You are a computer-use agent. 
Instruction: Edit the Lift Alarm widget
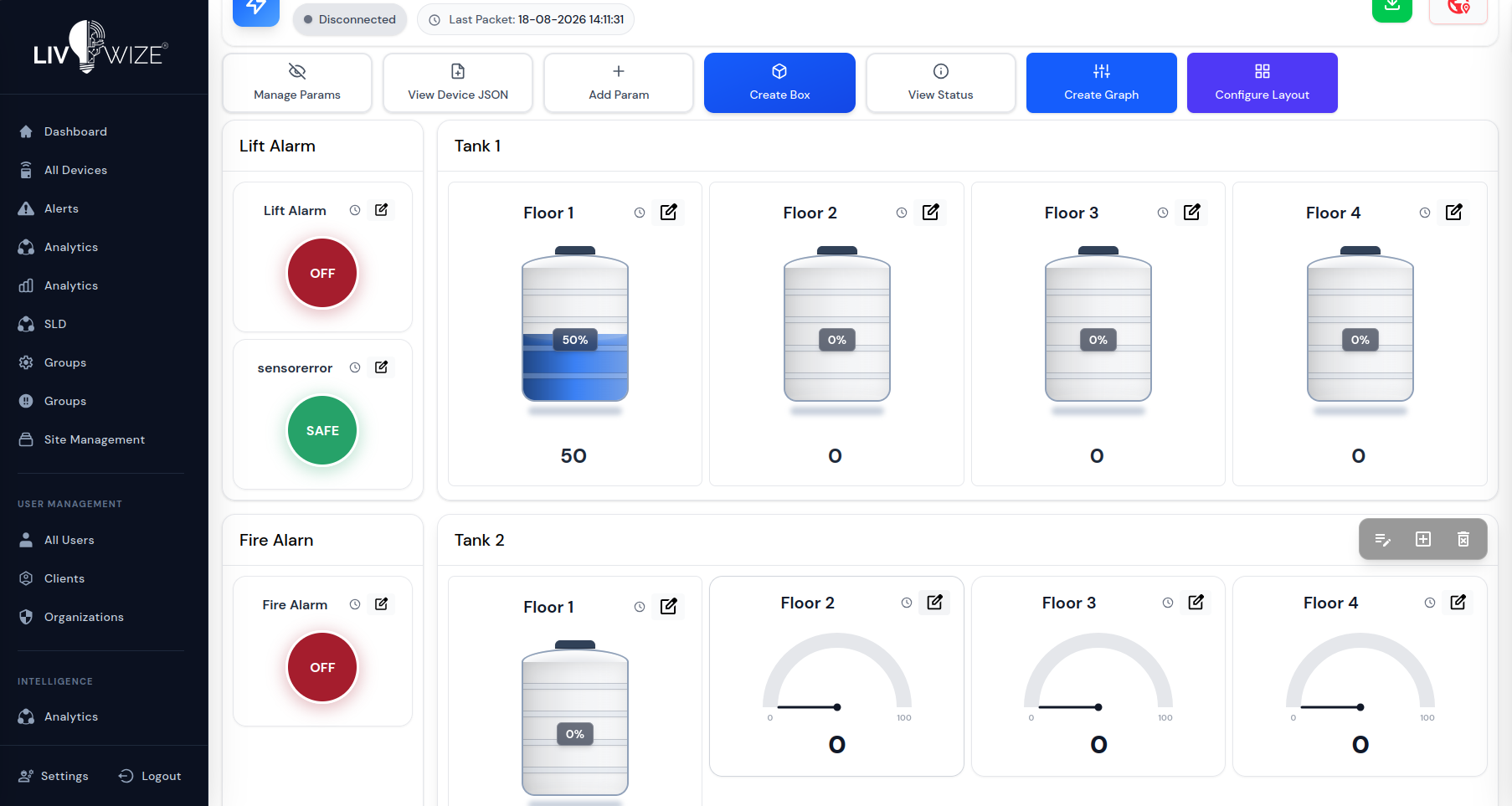coord(381,210)
